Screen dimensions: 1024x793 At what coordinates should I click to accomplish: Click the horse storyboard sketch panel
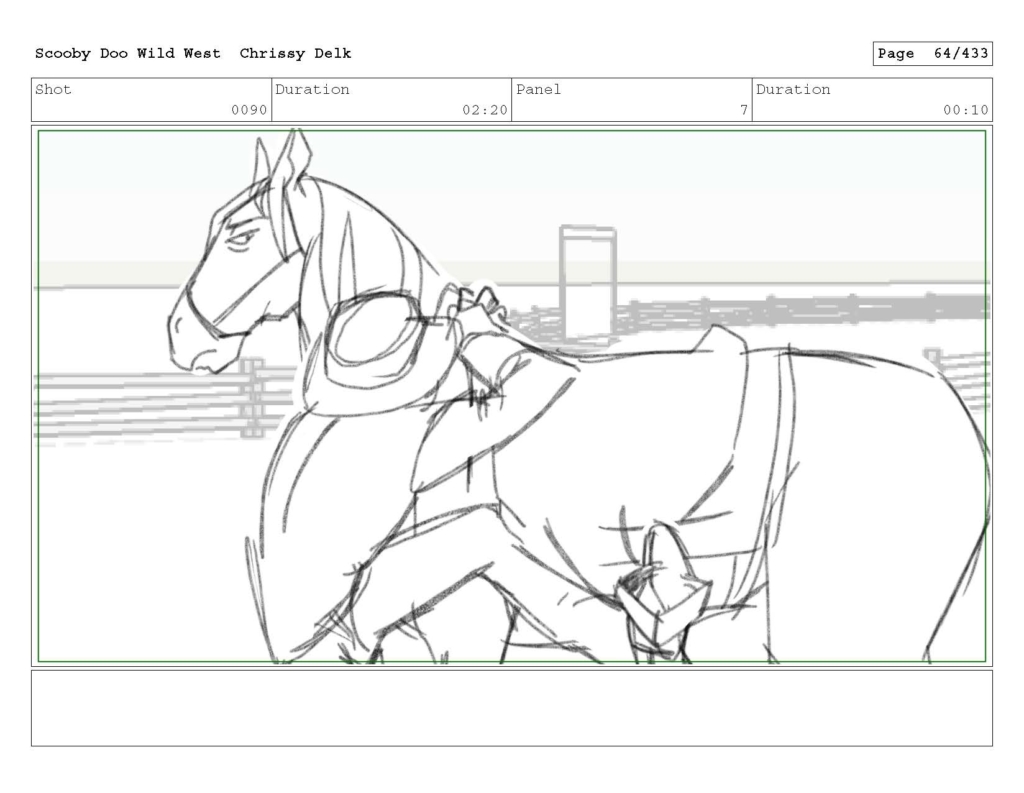[x=512, y=396]
